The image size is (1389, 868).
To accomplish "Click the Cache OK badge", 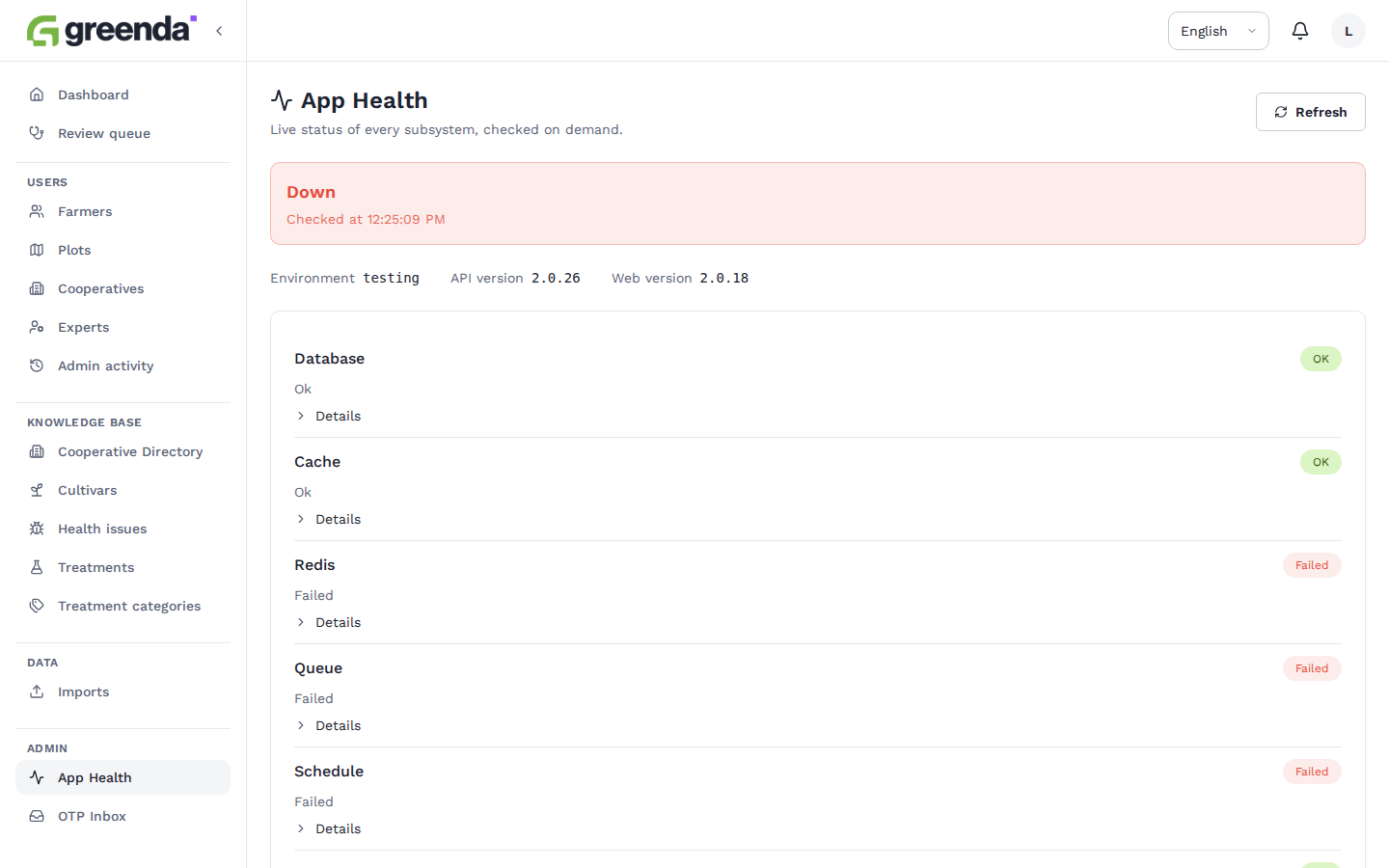I will tap(1321, 462).
